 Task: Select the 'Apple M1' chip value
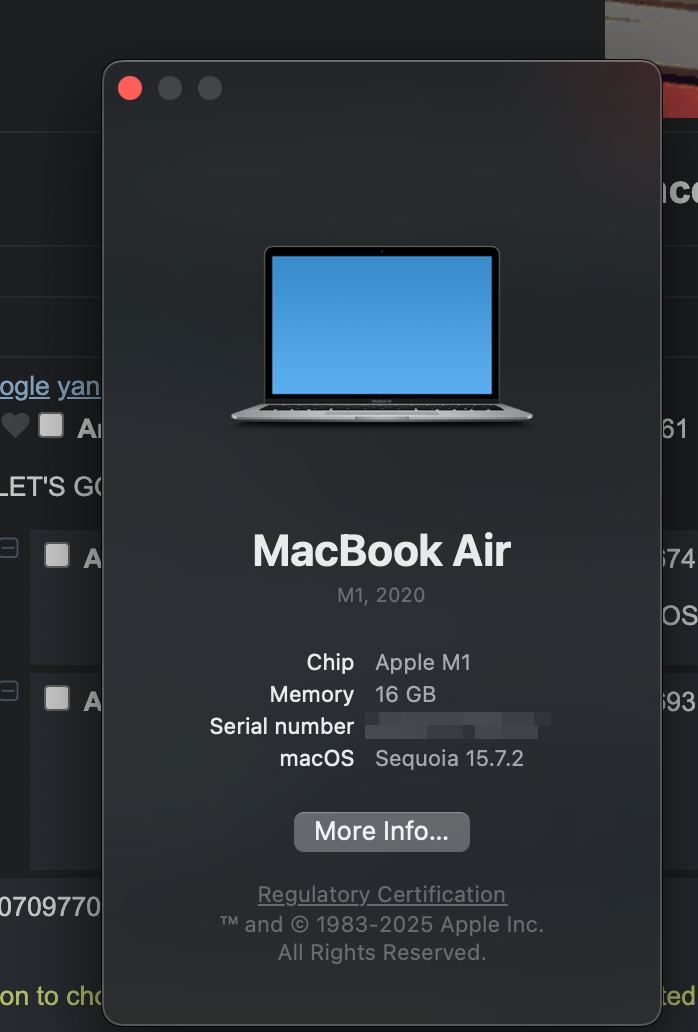[x=423, y=662]
